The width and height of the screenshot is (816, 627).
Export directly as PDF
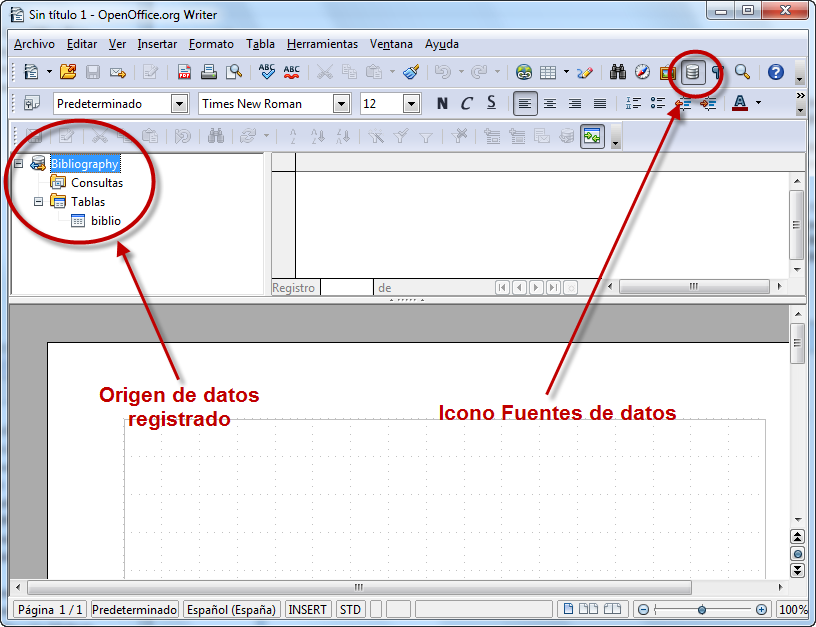pos(184,72)
